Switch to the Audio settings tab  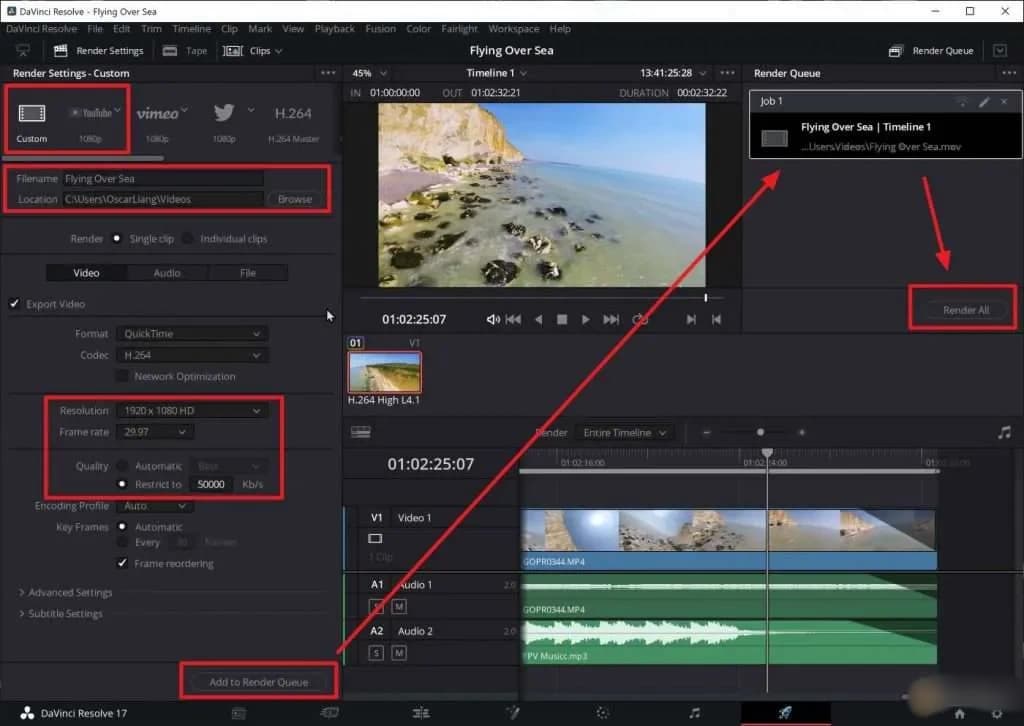pos(167,273)
